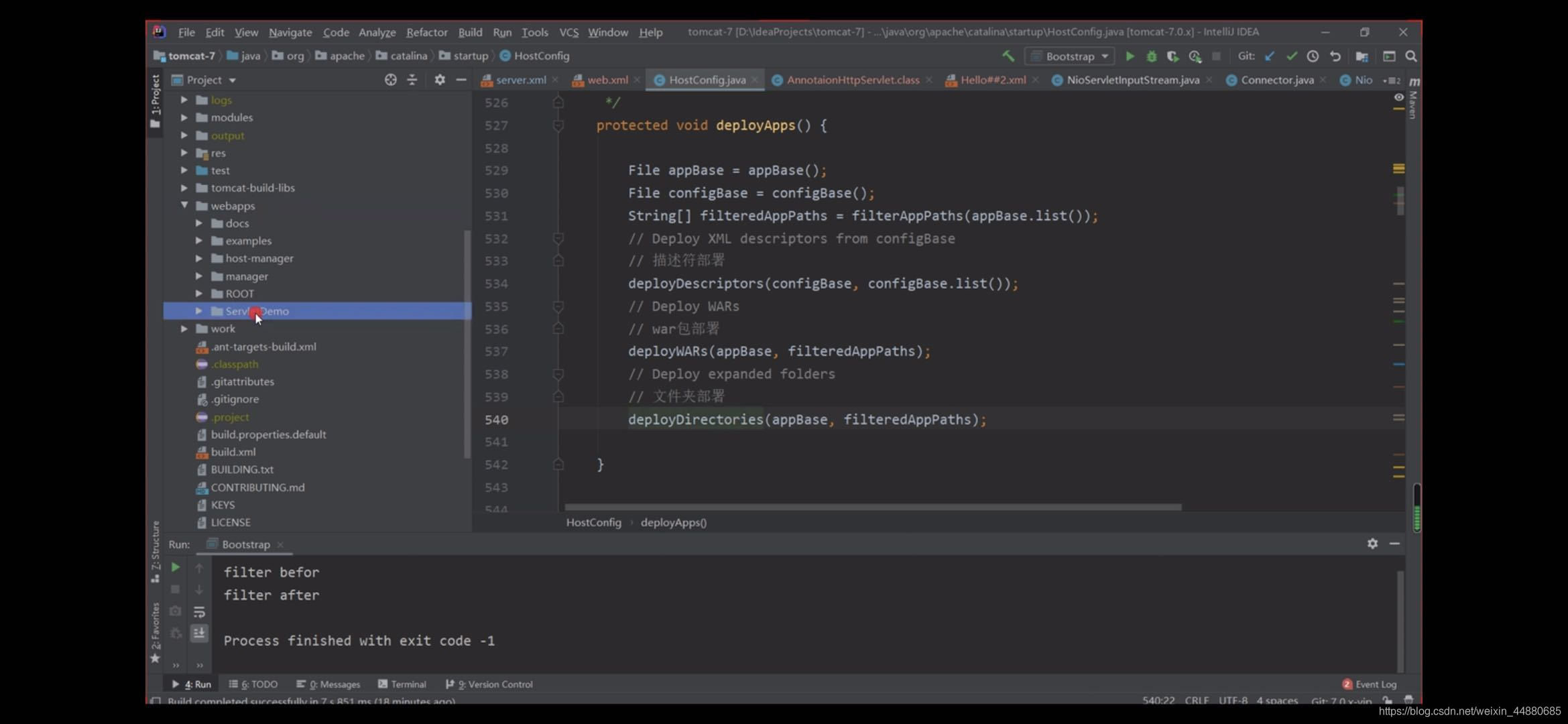This screenshot has height=724, width=1568.
Task: Click the profiler run icon
Action: 1195,56
